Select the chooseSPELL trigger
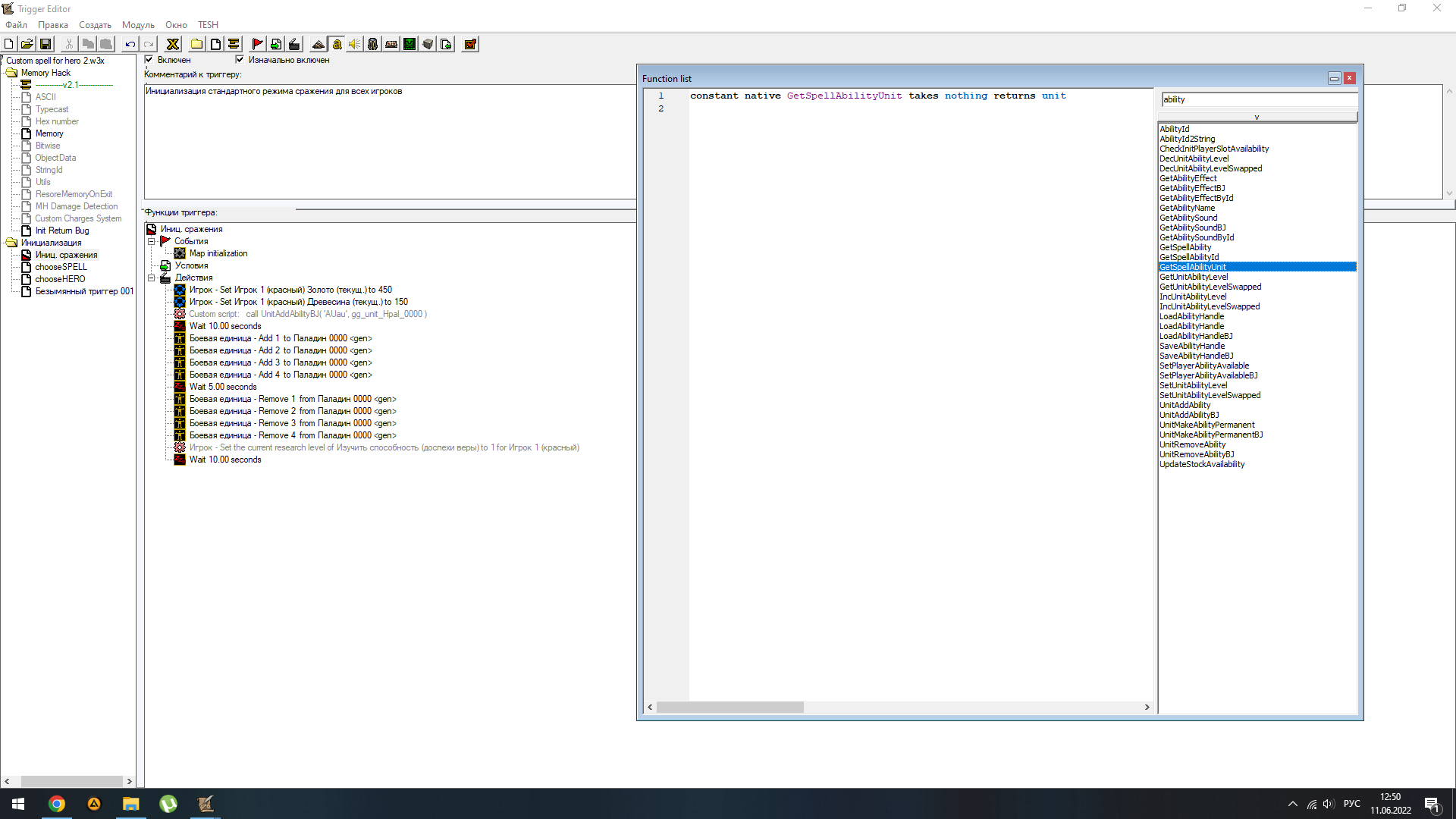The width and height of the screenshot is (1456, 819). click(x=61, y=267)
